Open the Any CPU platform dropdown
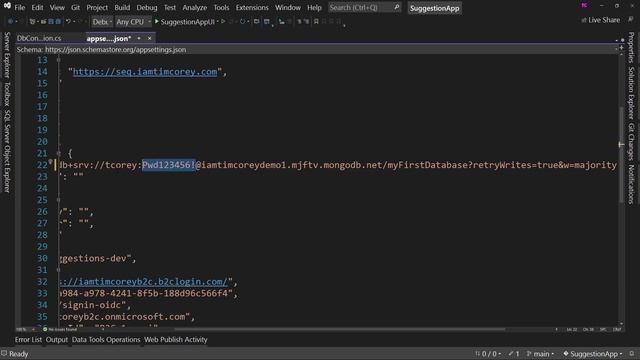This screenshot has width=640, height=360. pos(133,22)
